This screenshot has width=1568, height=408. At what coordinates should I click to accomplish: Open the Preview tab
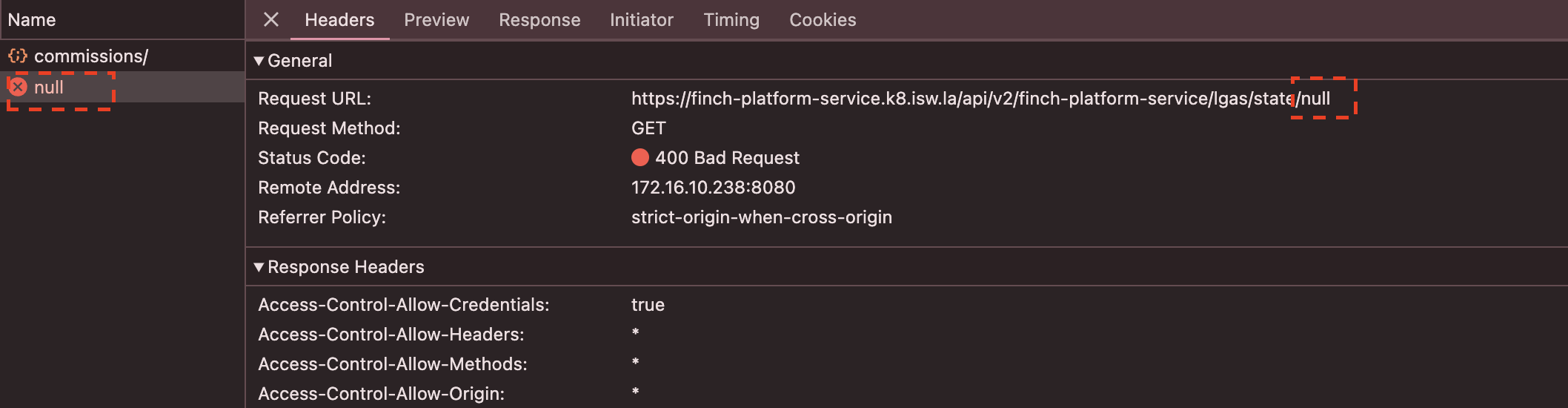tap(436, 20)
